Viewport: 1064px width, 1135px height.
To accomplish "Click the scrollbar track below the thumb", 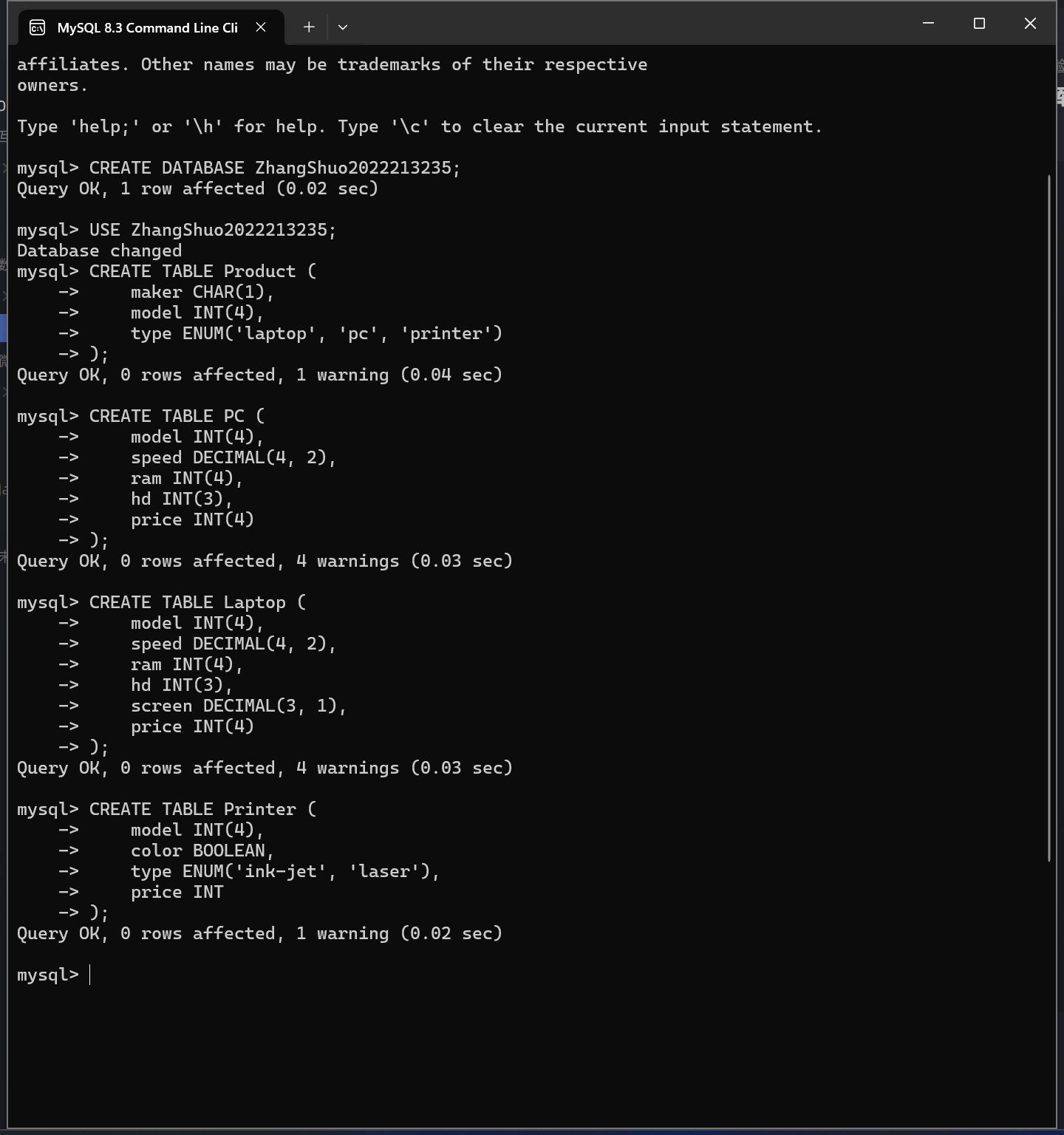I will pyautogui.click(x=1049, y=990).
